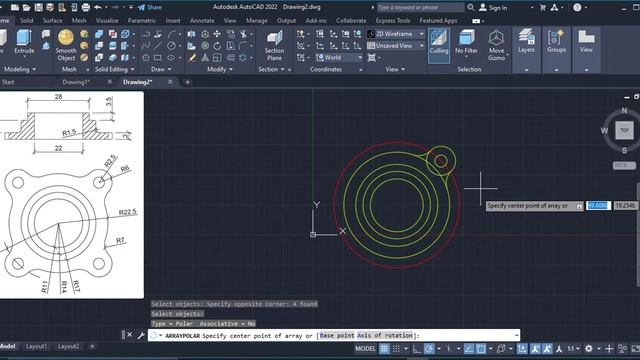Open the World coordinate system dropdown
Screen dimensions: 640x360
point(339,58)
